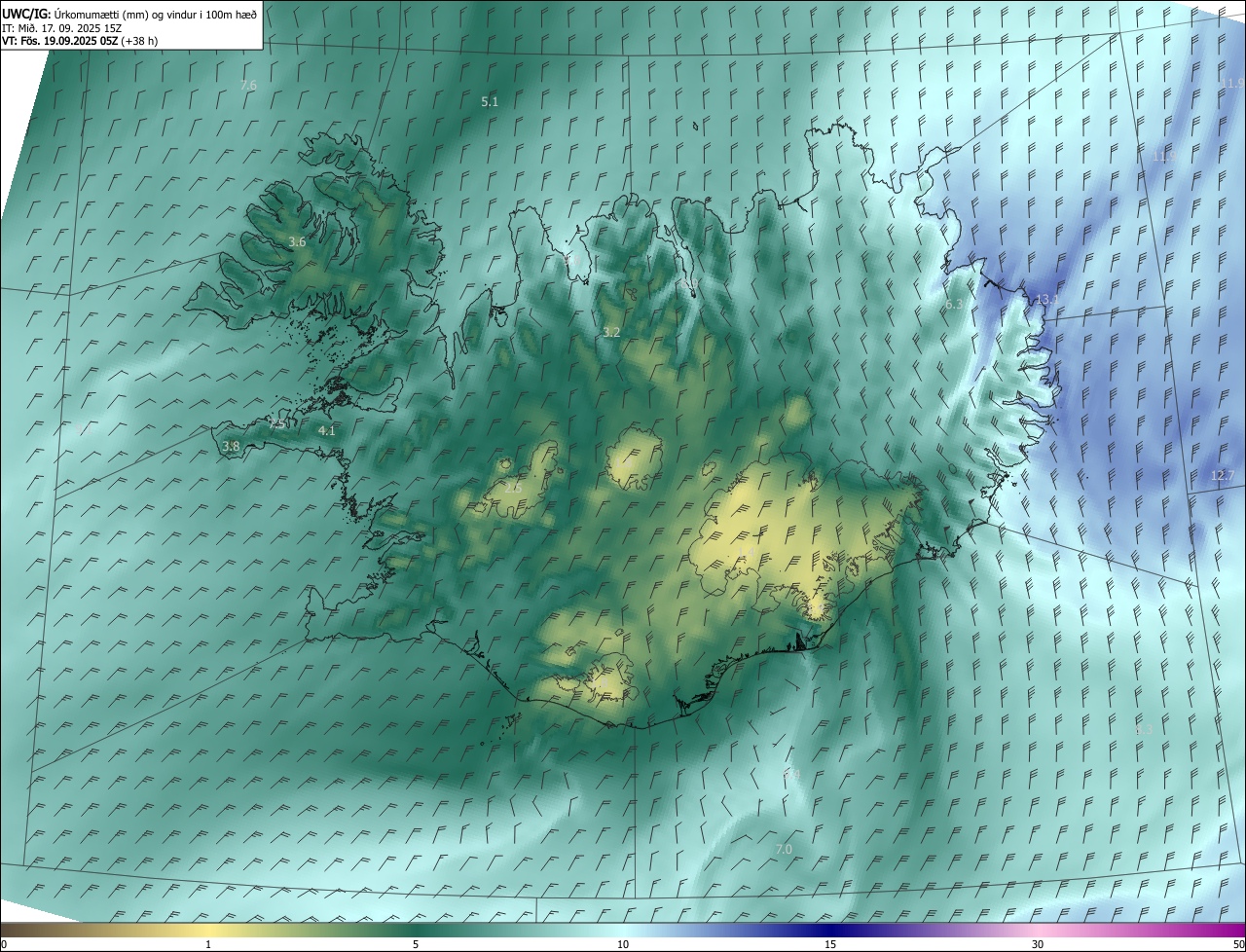1246x952 pixels.
Task: Click the dark navy colour scale segment above 15
Action: click(x=830, y=931)
